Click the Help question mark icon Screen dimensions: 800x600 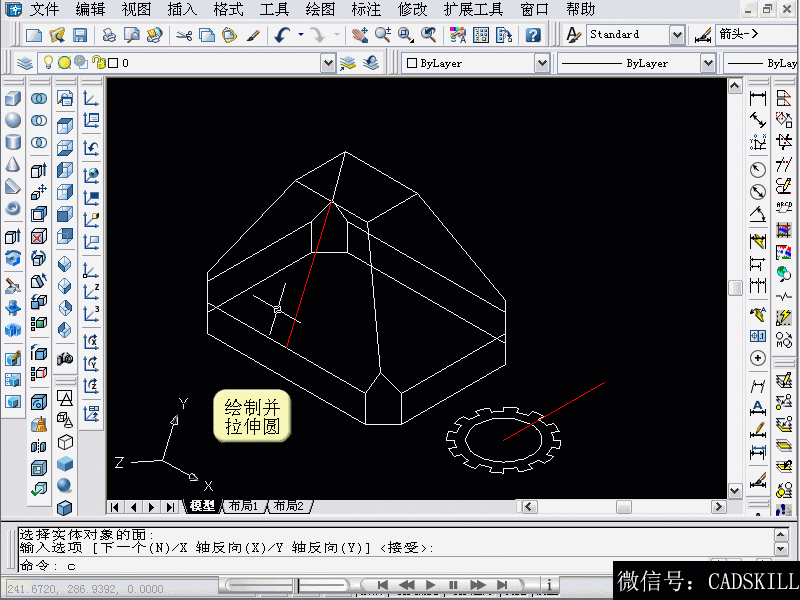click(533, 35)
